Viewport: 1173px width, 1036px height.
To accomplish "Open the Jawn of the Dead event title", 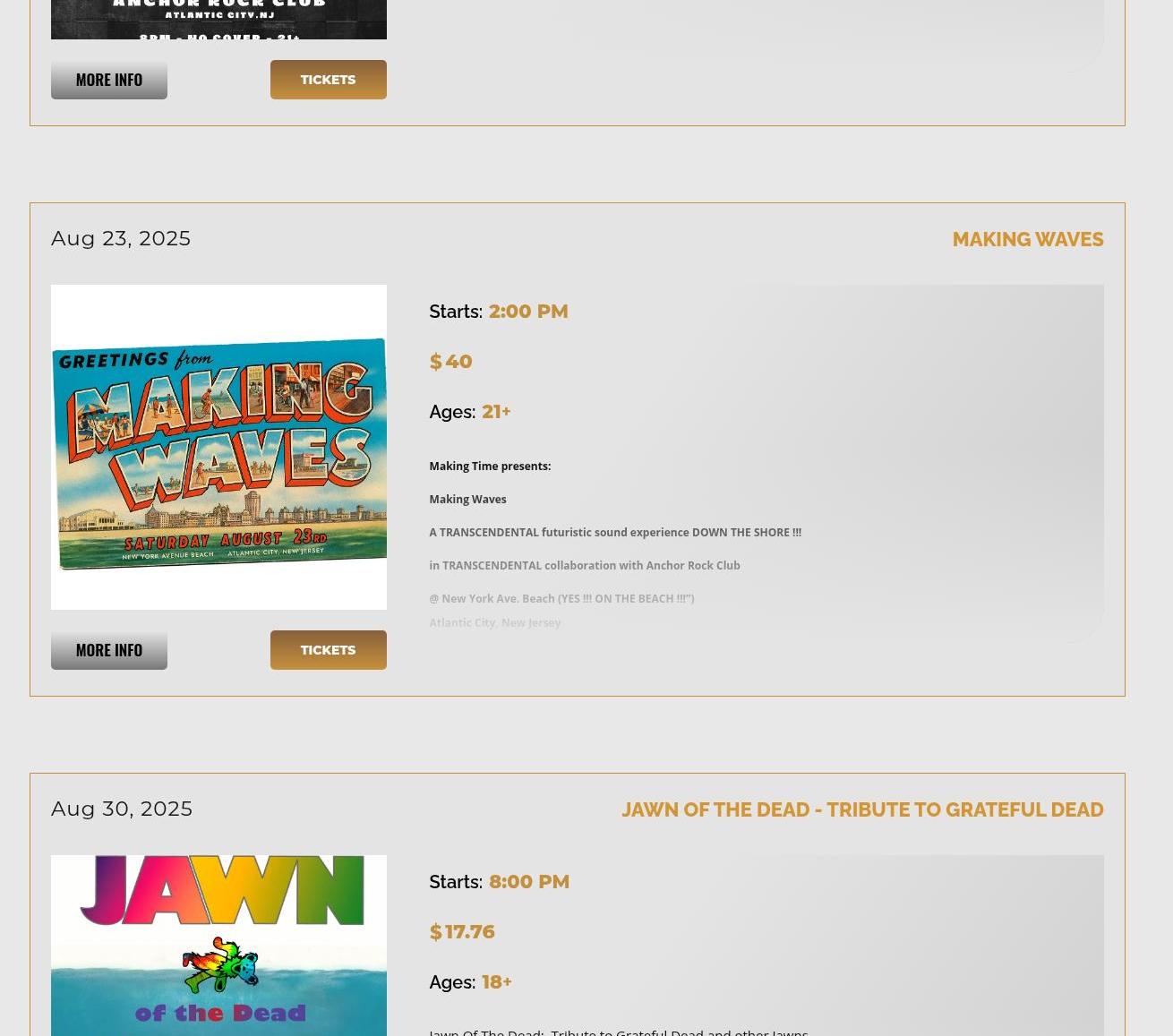I will [x=862, y=809].
